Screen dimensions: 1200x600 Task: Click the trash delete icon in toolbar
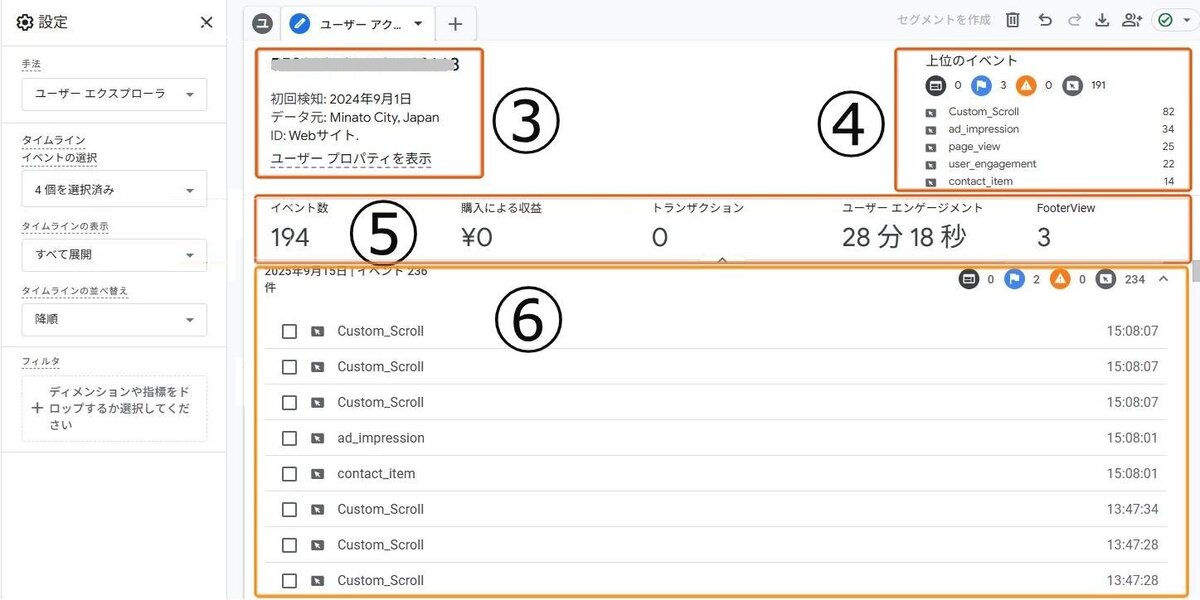click(x=1013, y=21)
